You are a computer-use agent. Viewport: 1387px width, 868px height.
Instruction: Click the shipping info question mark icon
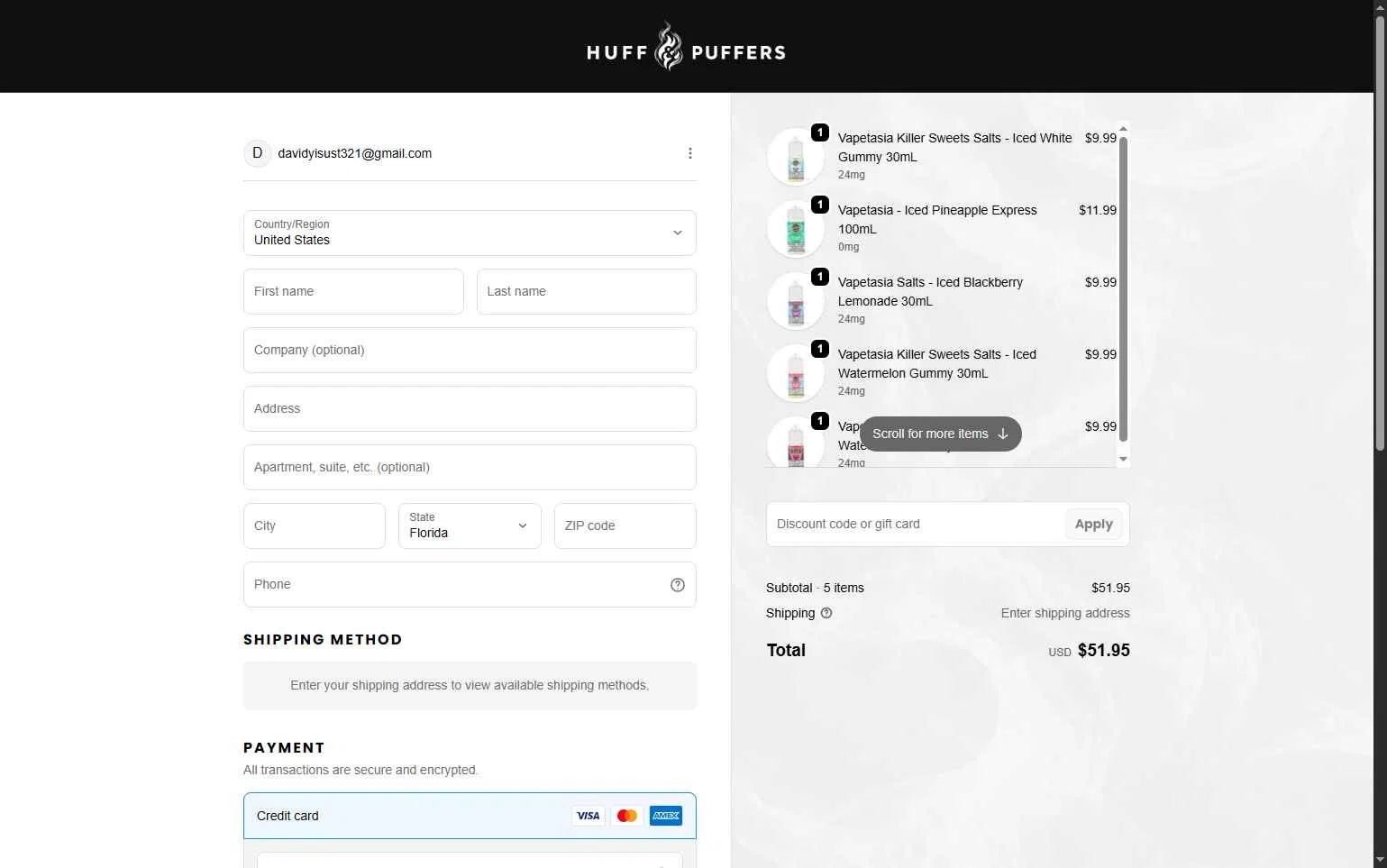coord(826,613)
